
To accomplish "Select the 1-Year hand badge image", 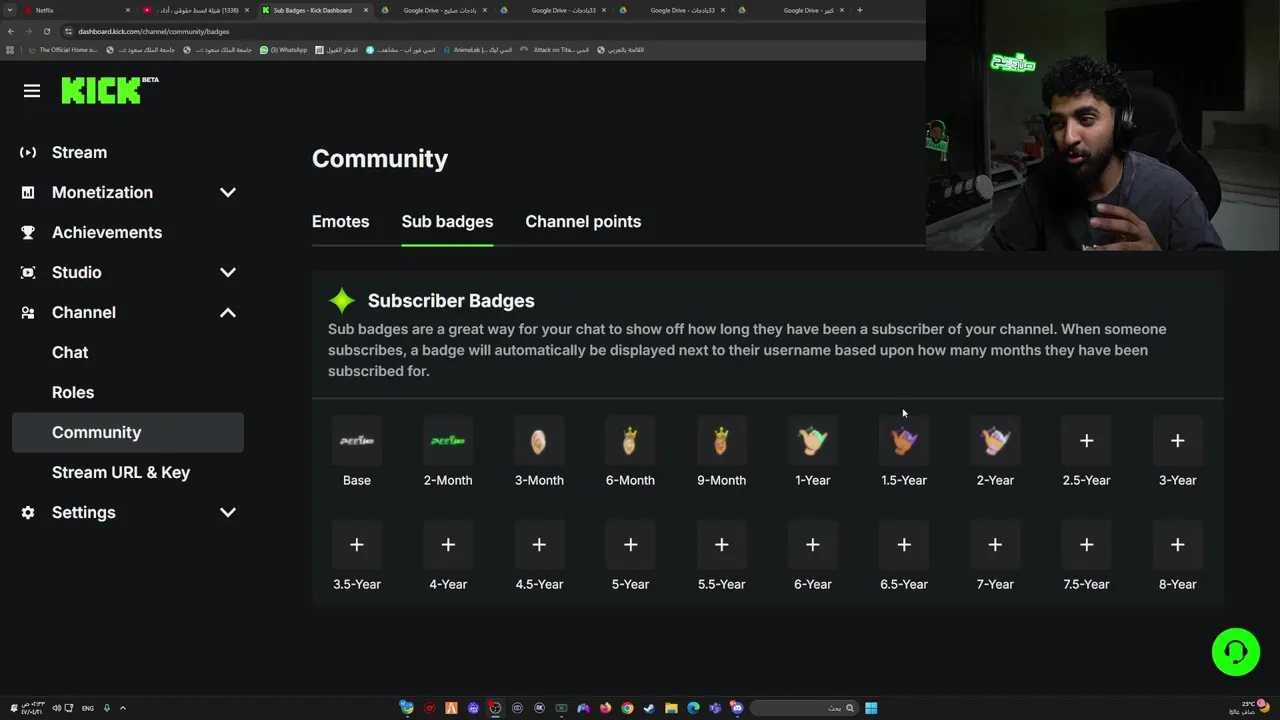I will (812, 440).
